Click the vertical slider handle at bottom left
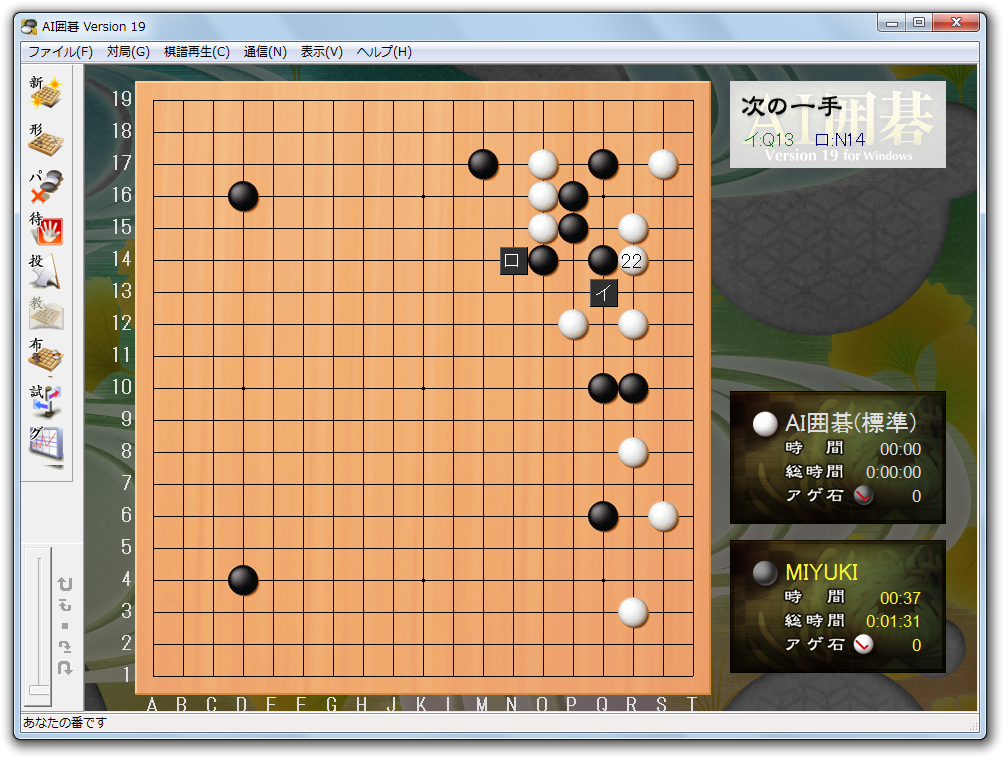Viewport: 1004px width, 758px height. [39, 690]
